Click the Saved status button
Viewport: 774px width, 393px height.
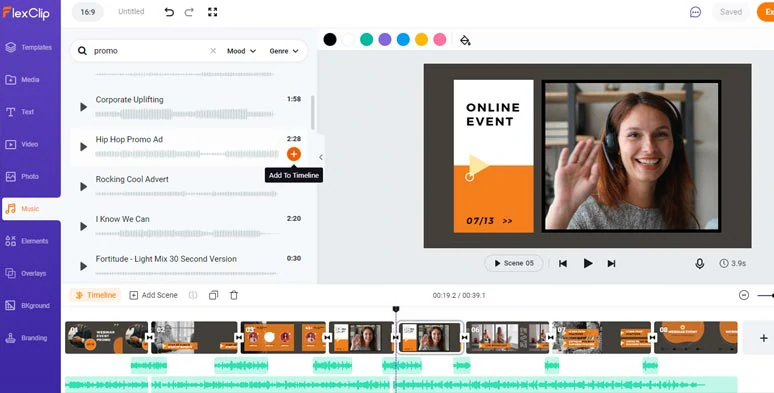[x=731, y=12]
